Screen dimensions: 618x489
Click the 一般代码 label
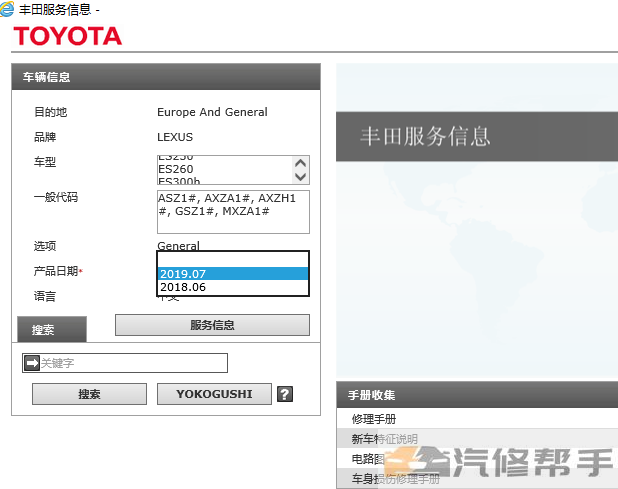click(56, 197)
